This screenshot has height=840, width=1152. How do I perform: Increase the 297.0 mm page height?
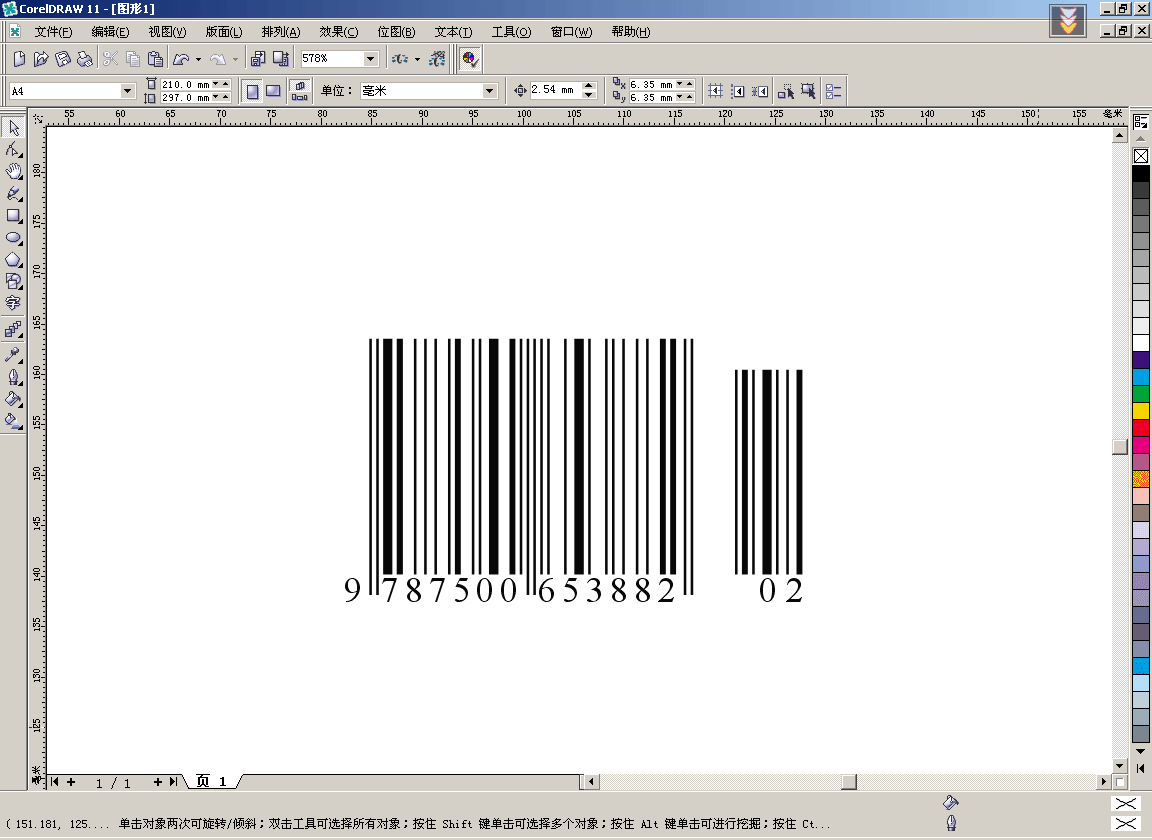(226, 97)
